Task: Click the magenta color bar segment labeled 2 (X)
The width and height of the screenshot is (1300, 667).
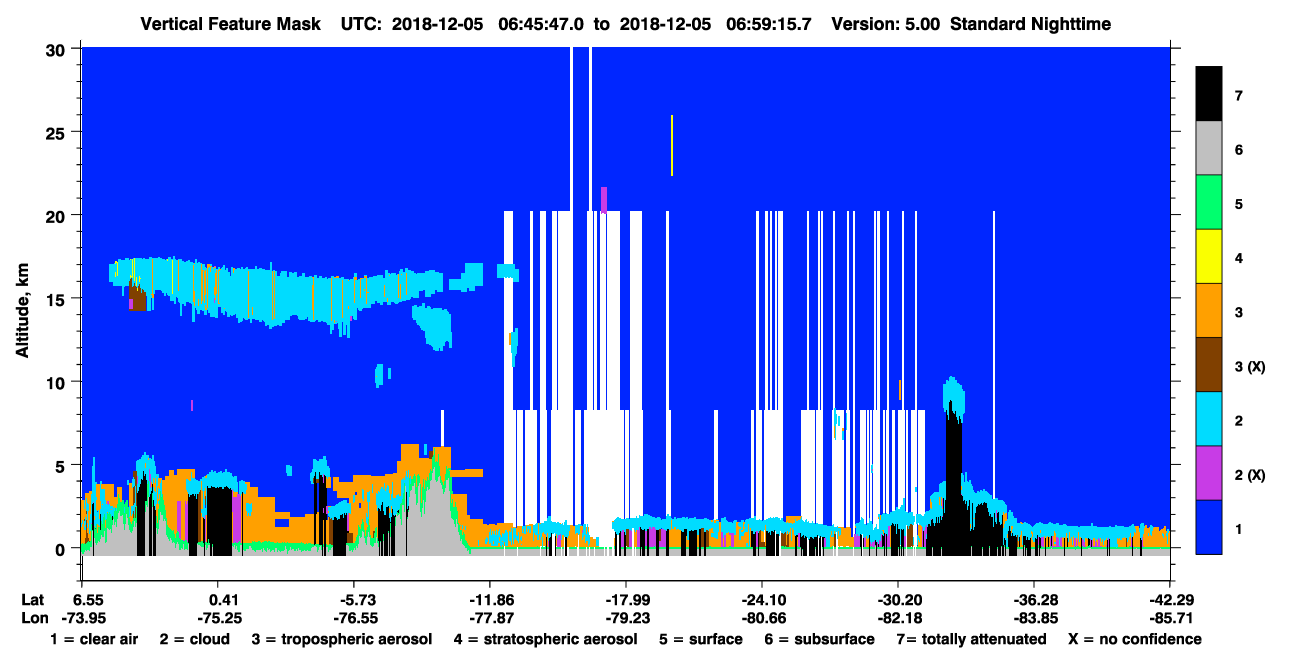Action: point(1209,472)
